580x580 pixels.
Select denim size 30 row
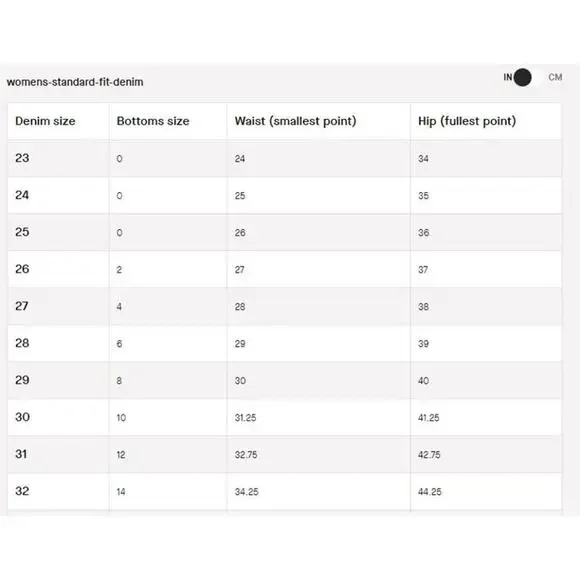(284, 417)
